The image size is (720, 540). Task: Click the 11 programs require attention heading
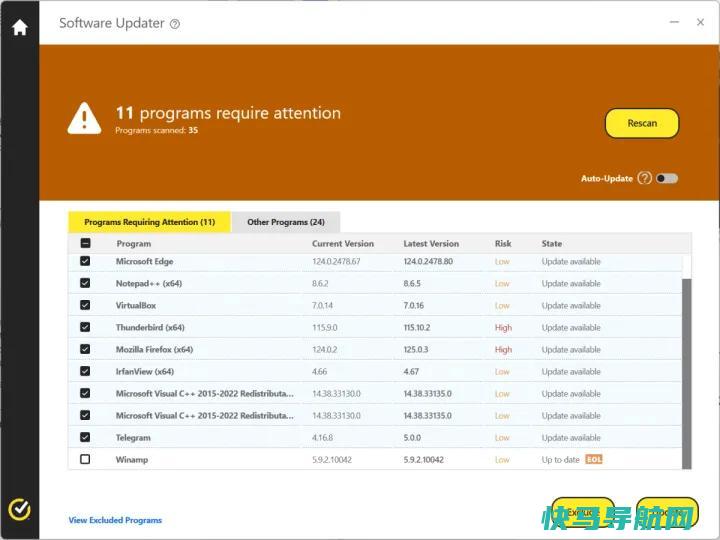click(228, 113)
